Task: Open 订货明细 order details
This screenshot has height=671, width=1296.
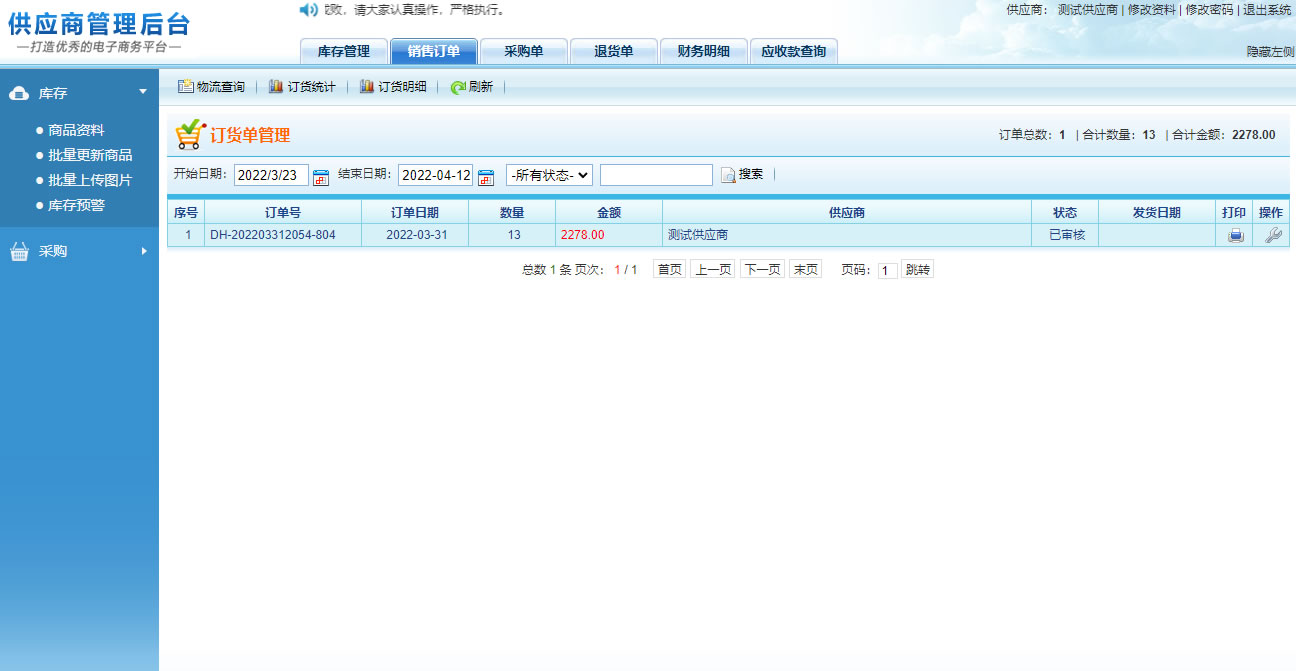Action: click(x=392, y=87)
